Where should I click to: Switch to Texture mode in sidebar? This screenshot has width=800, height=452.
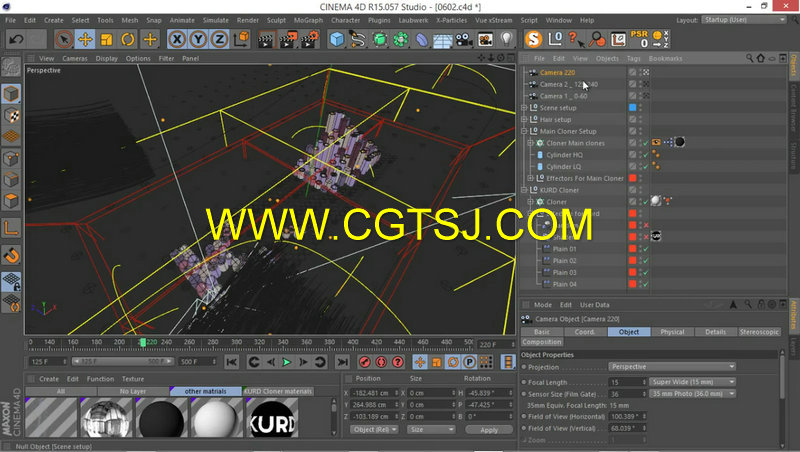point(11,115)
